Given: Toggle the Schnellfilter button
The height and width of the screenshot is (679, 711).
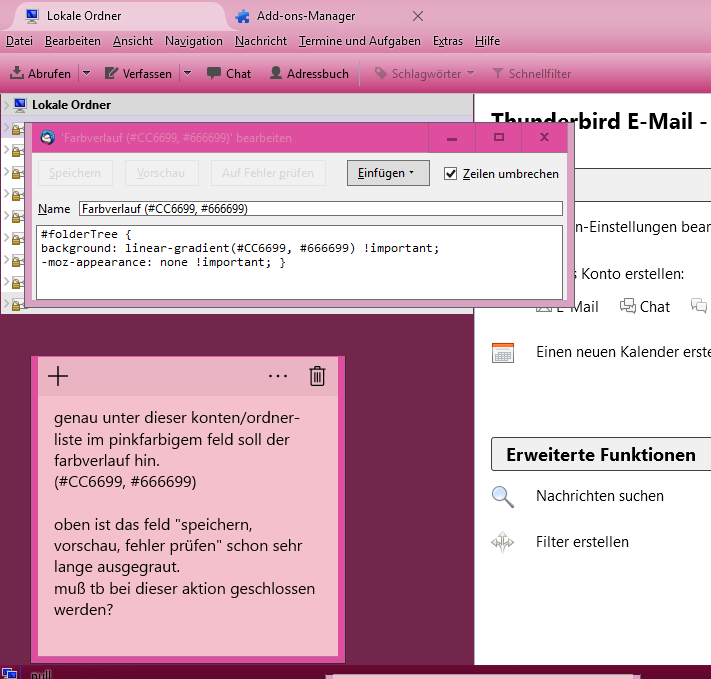Looking at the screenshot, I should tap(531, 73).
